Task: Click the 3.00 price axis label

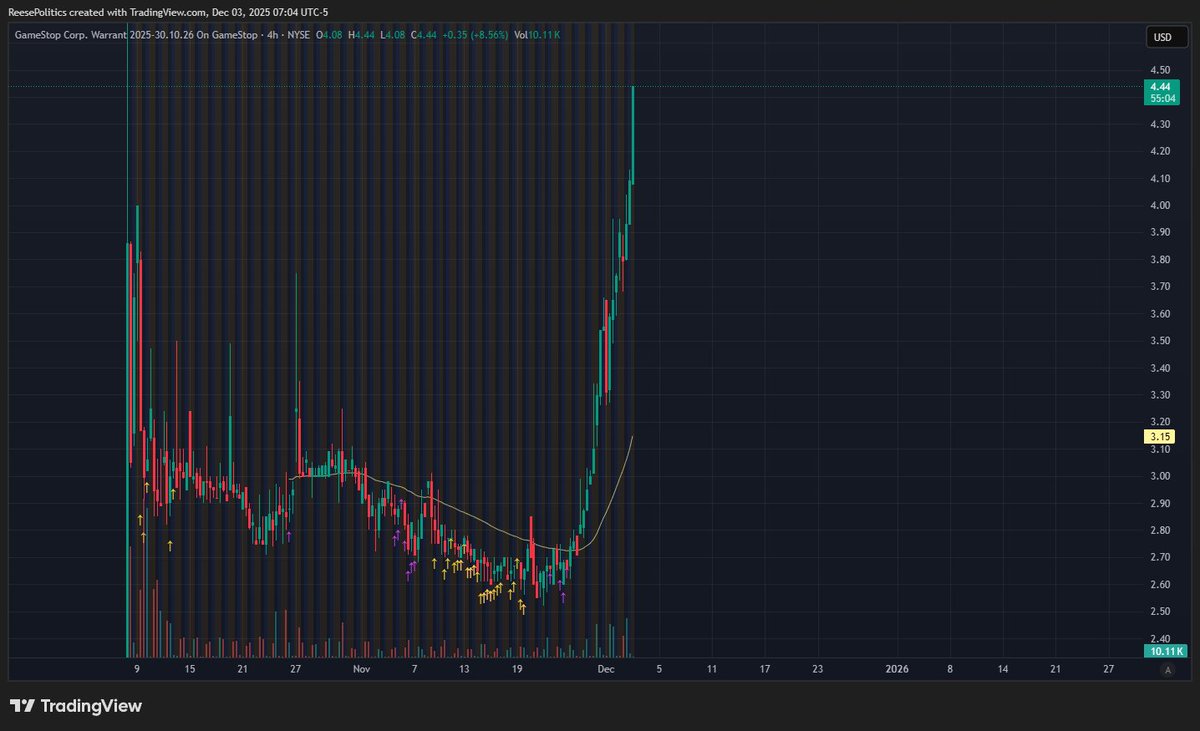Action: pyautogui.click(x=1160, y=476)
